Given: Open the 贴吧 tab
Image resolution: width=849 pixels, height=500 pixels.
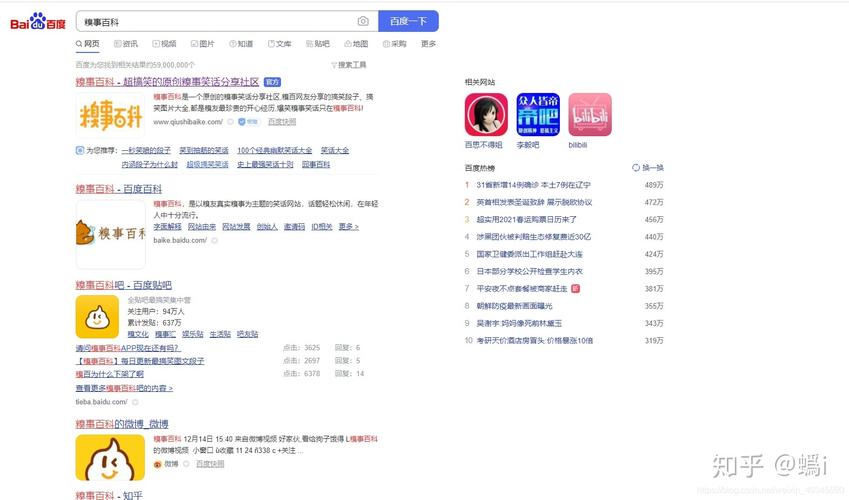Looking at the screenshot, I should click(318, 44).
